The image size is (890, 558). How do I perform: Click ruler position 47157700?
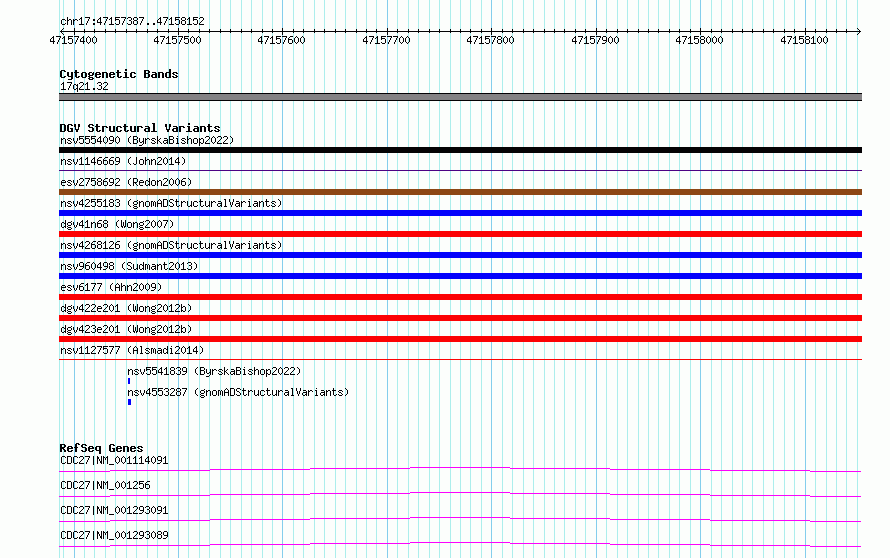click(x=386, y=40)
